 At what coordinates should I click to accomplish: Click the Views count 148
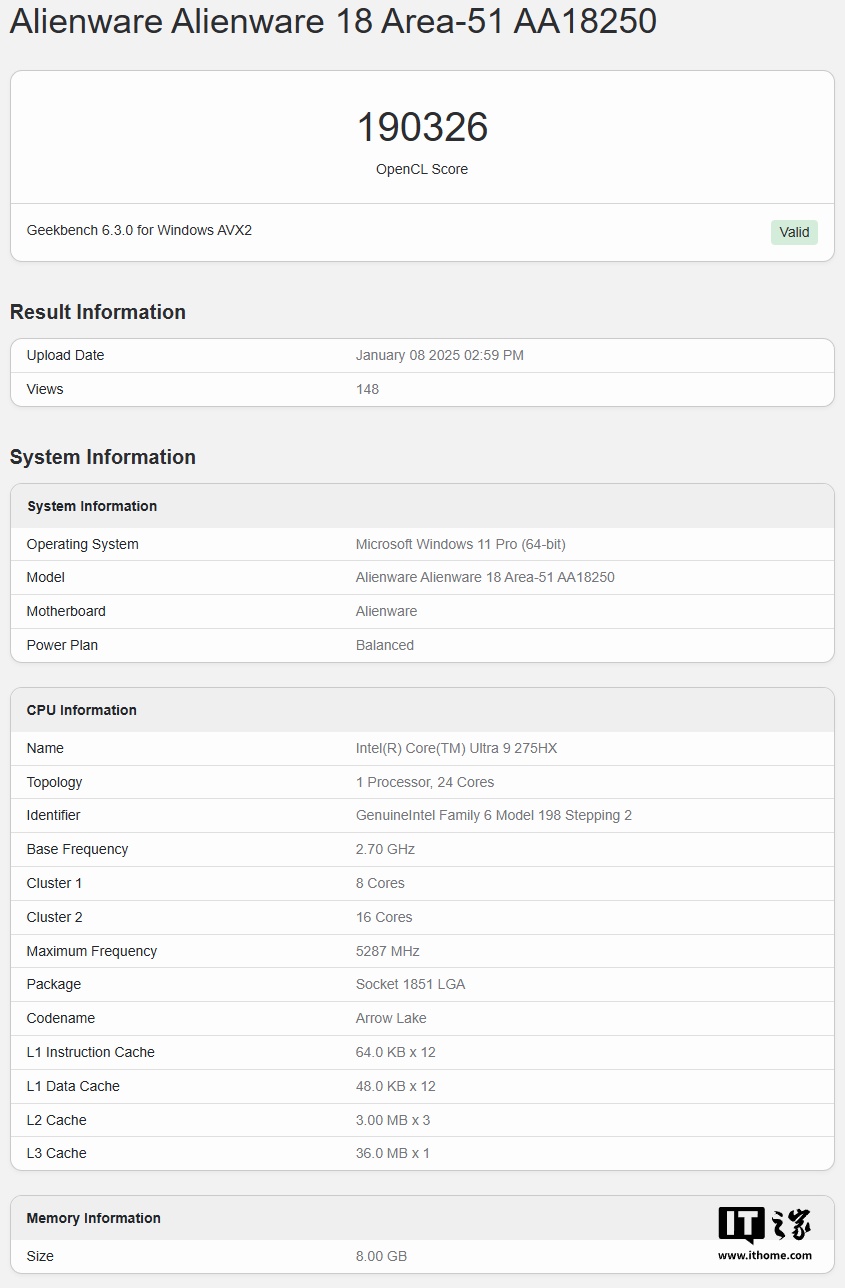click(367, 389)
